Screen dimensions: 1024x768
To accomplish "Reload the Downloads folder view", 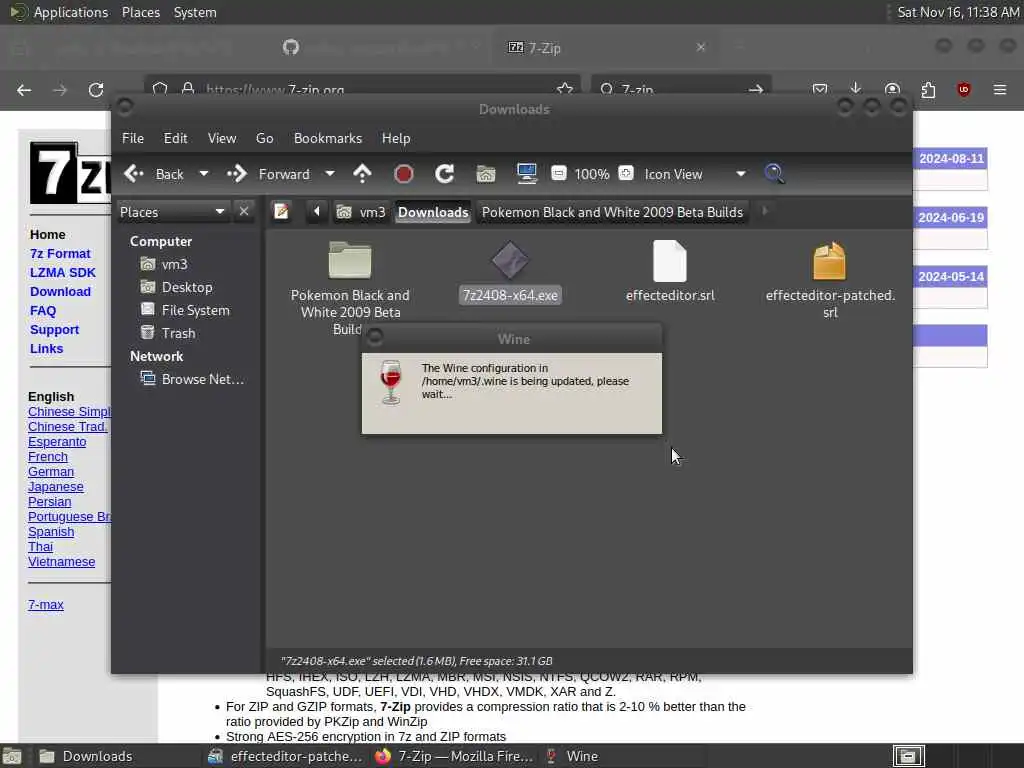I will point(445,174).
